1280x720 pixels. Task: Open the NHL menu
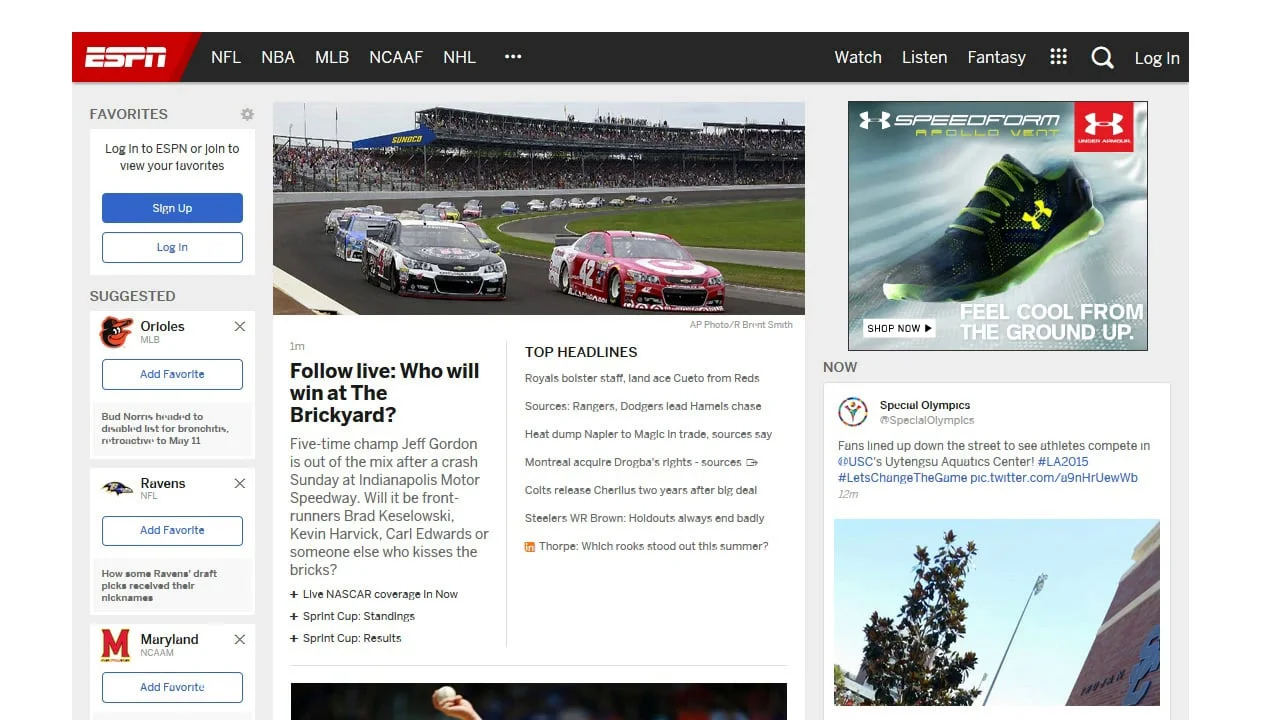(460, 57)
